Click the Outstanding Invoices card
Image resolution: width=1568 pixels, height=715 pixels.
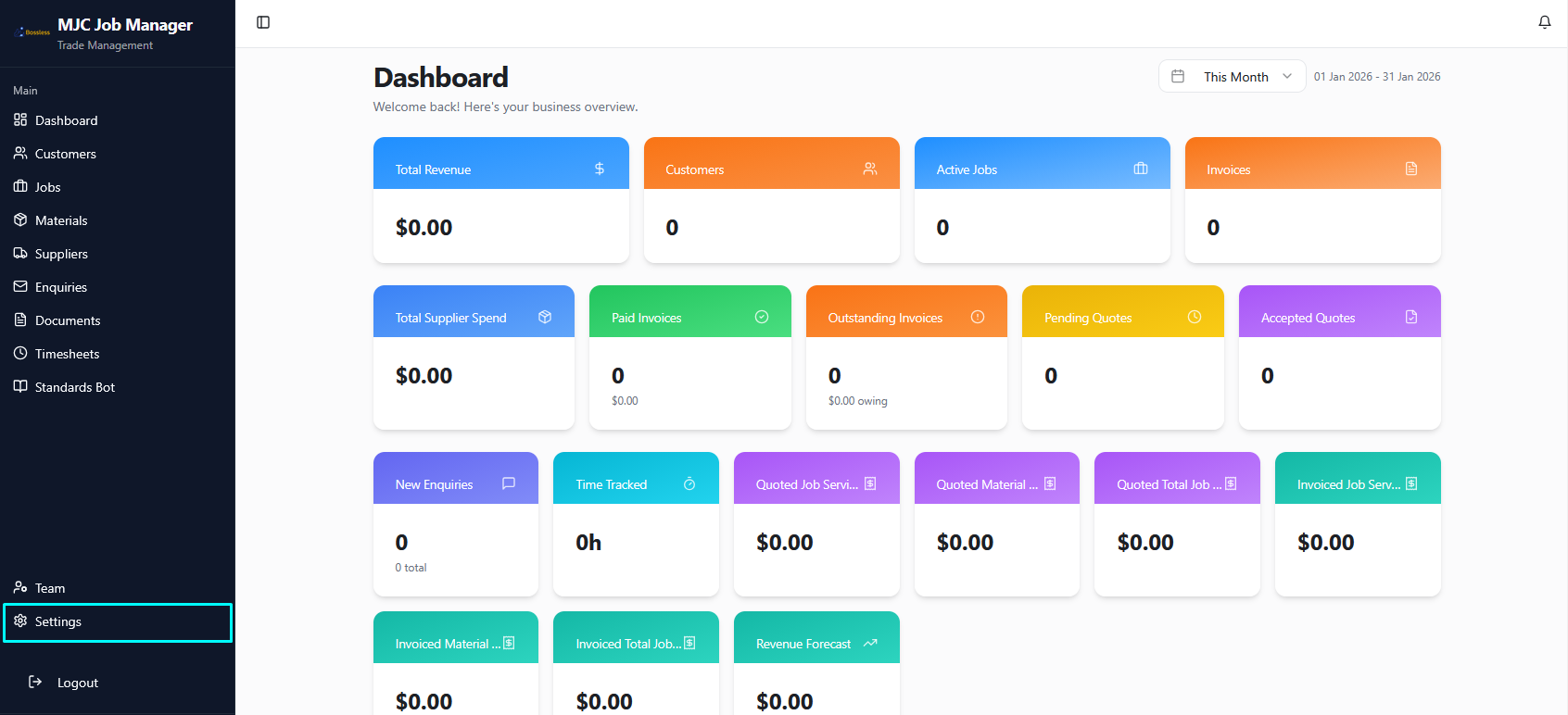(905, 357)
